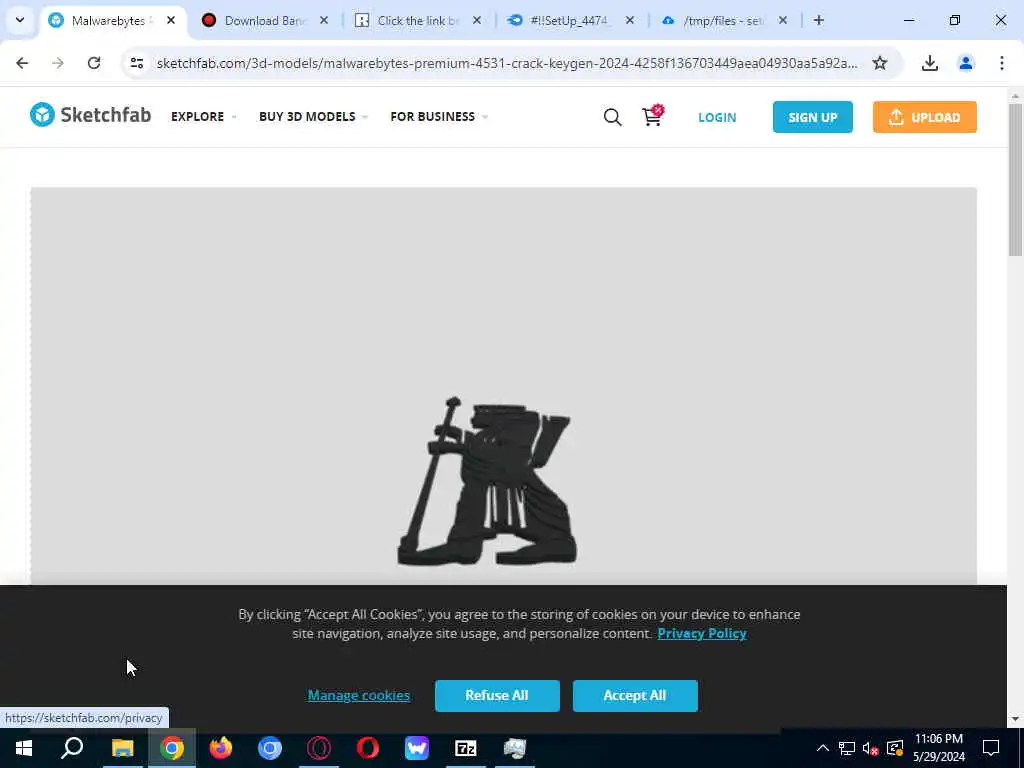Open the tab search dropdown arrow

tap(20, 20)
